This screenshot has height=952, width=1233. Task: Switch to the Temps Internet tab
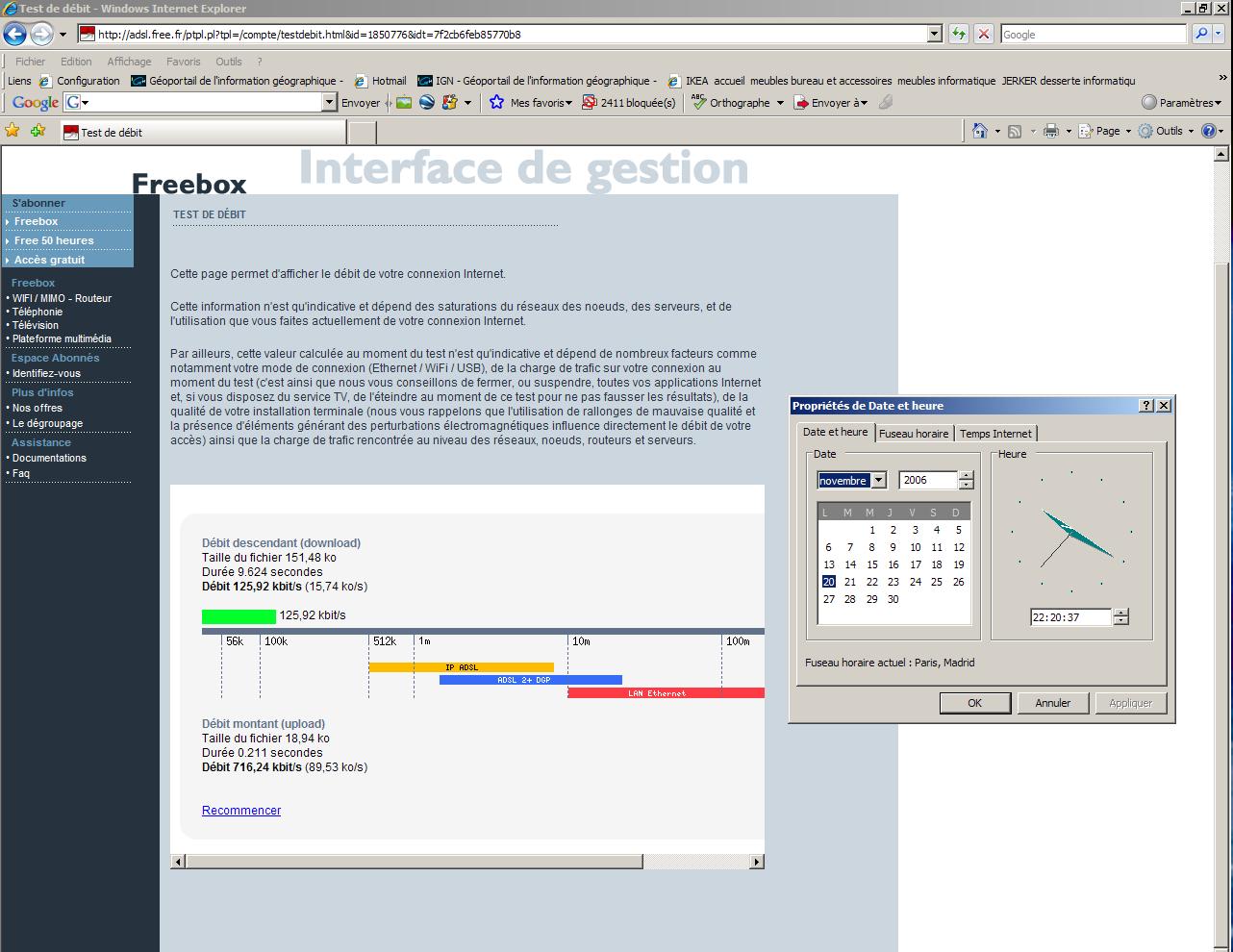pos(995,434)
